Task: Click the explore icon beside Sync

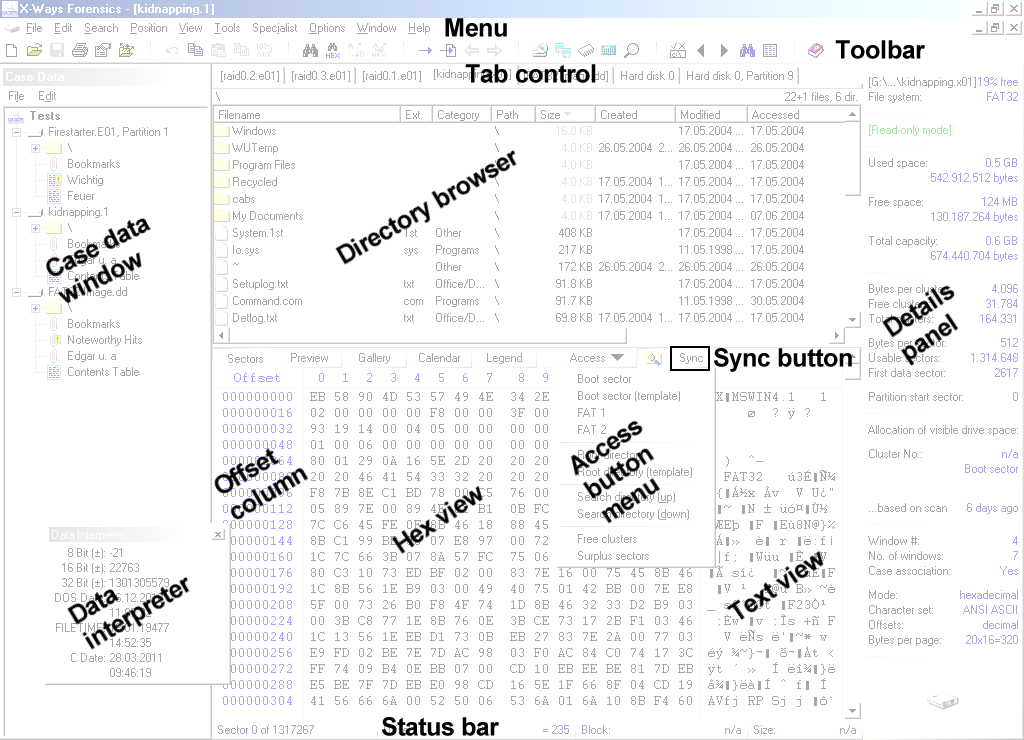Action: tap(654, 359)
